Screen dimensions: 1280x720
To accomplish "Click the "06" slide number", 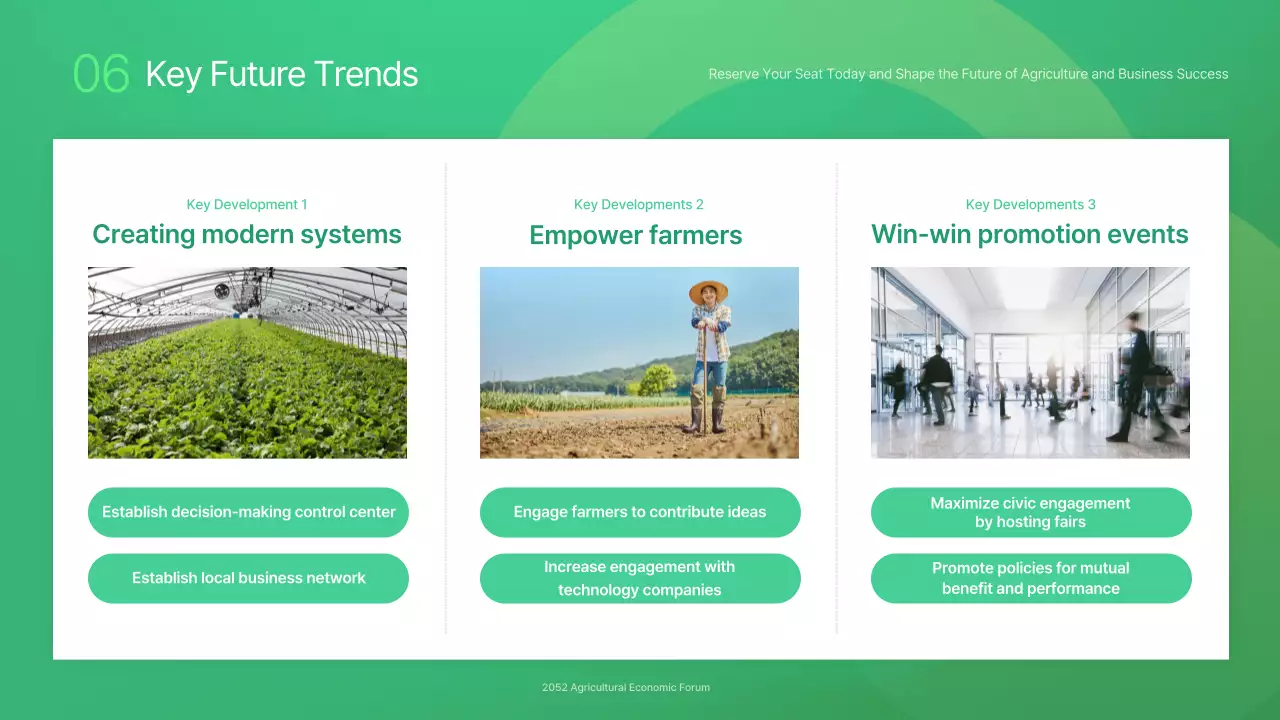I will [100, 73].
